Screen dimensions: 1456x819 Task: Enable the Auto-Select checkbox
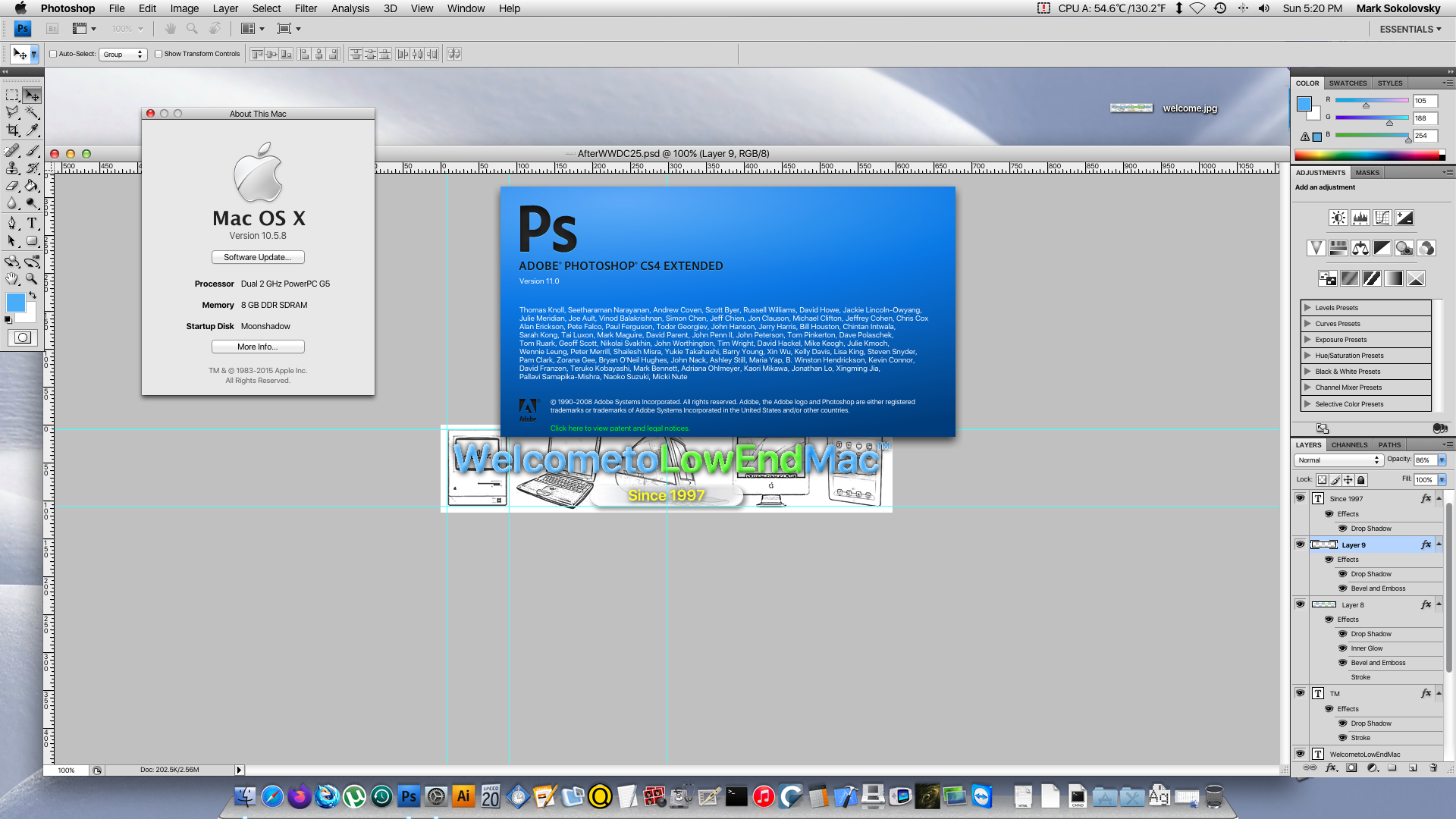pos(53,54)
